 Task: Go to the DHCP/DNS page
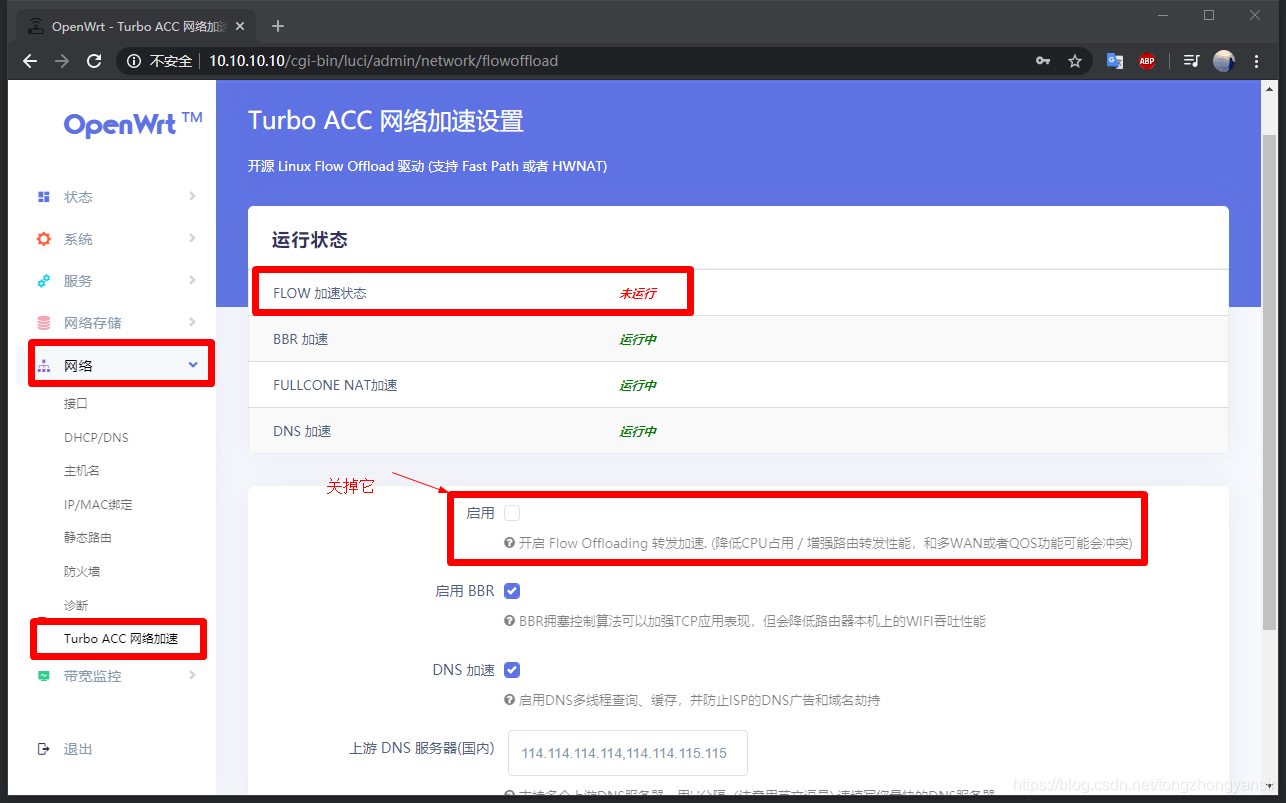[x=96, y=438]
